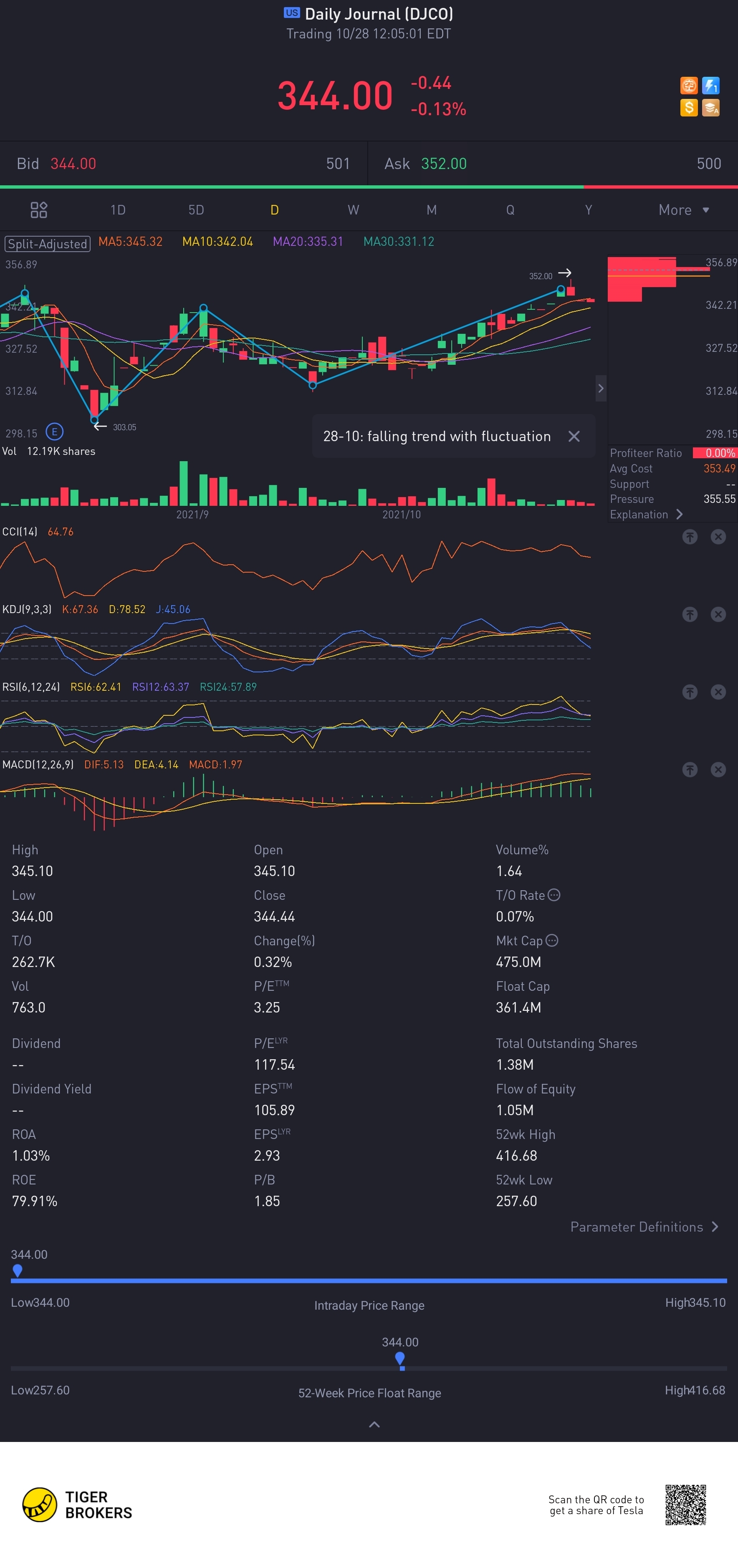The height and width of the screenshot is (1568, 738).
Task: Tap the Avg Cost 353.49 value
Action: click(719, 468)
